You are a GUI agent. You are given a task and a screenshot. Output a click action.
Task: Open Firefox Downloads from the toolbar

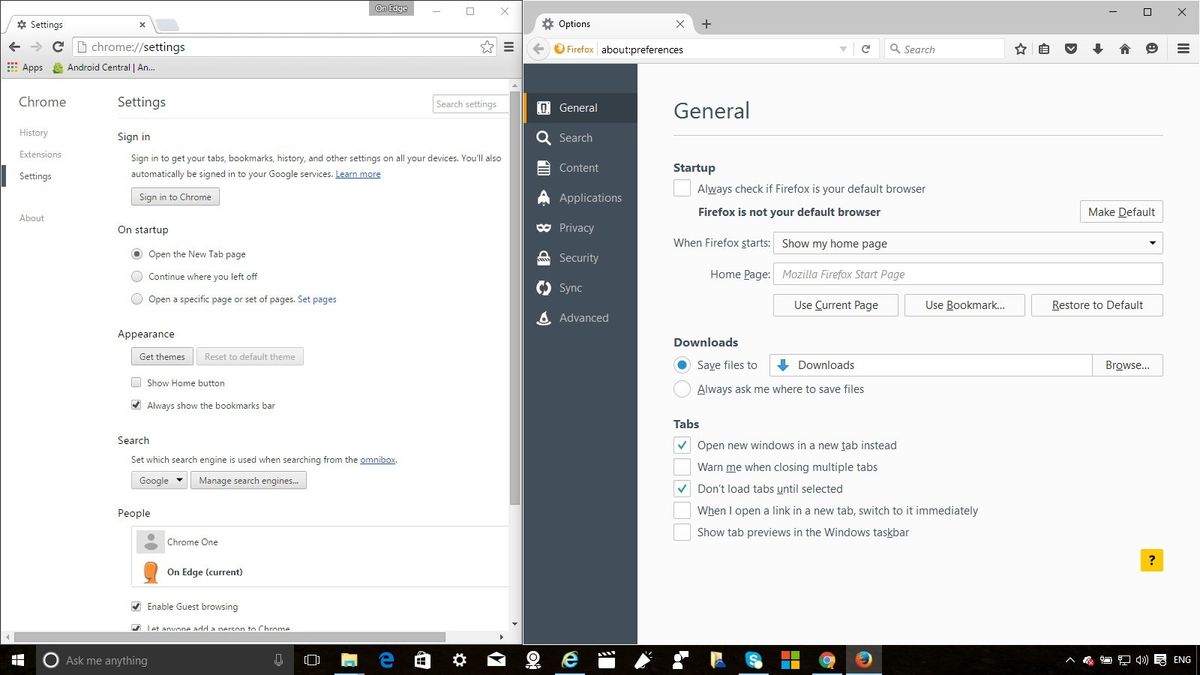tap(1097, 48)
